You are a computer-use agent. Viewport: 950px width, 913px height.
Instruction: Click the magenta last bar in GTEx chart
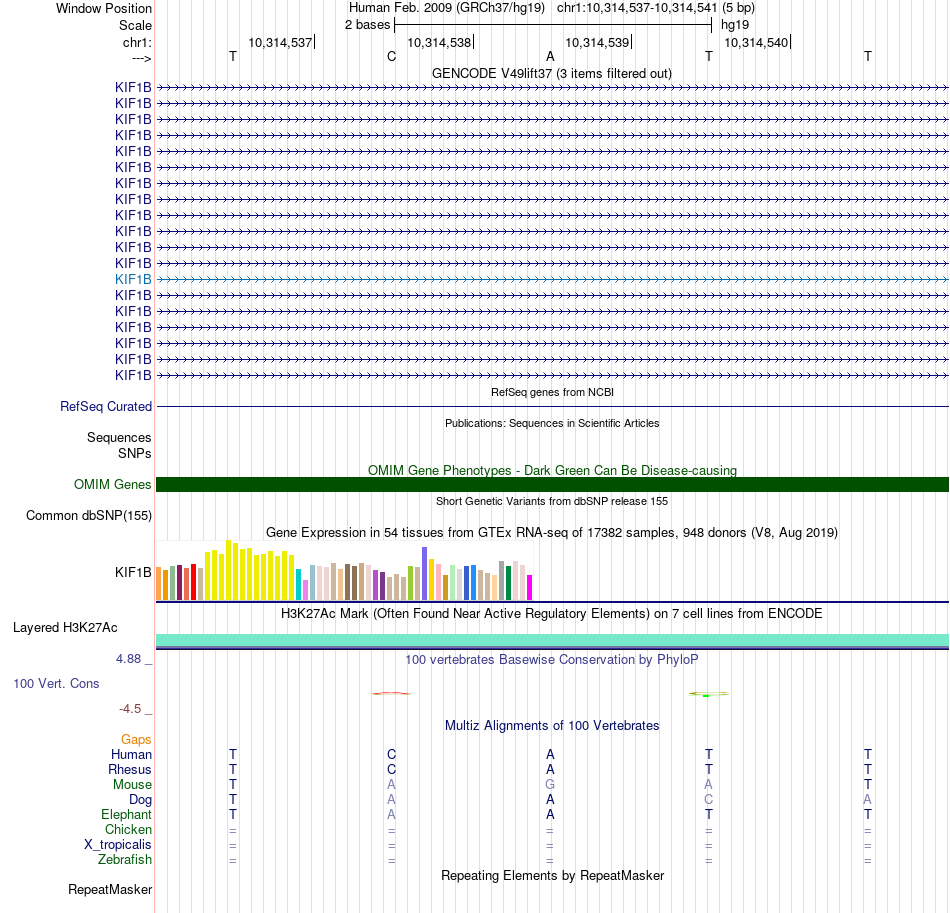530,588
